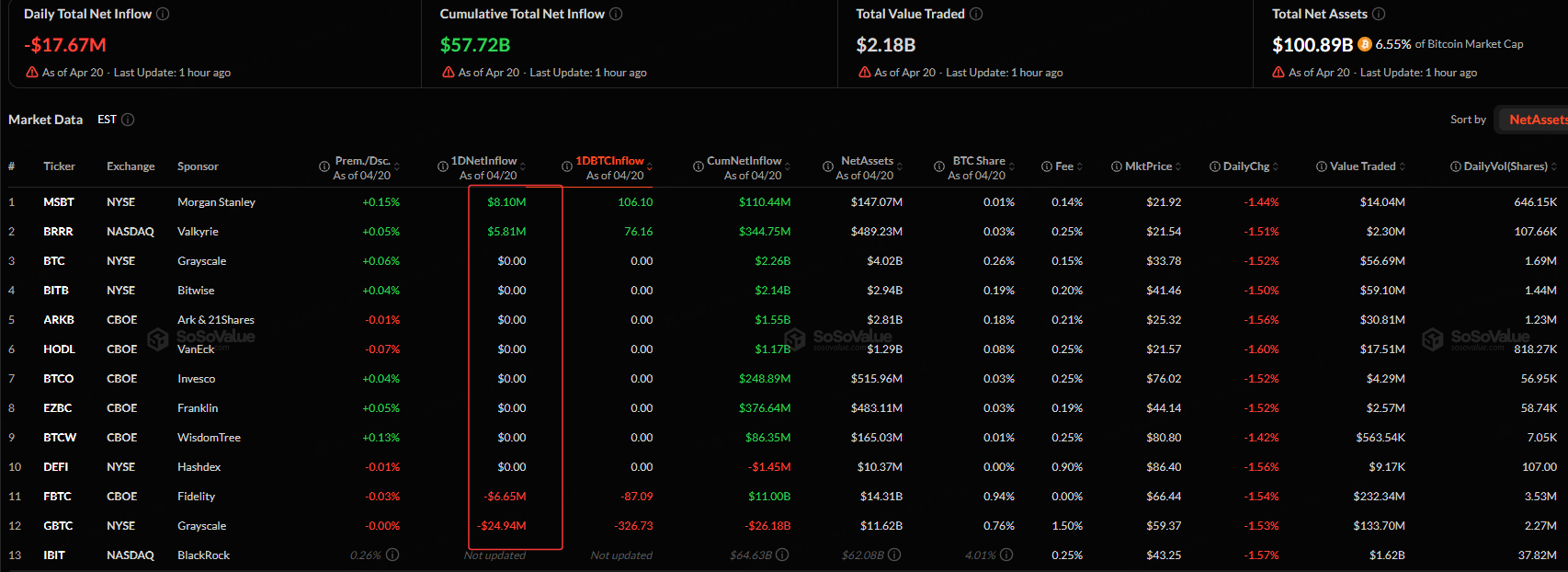Sort table by BTC Share column
This screenshot has height=572, width=1568.
[1012, 166]
